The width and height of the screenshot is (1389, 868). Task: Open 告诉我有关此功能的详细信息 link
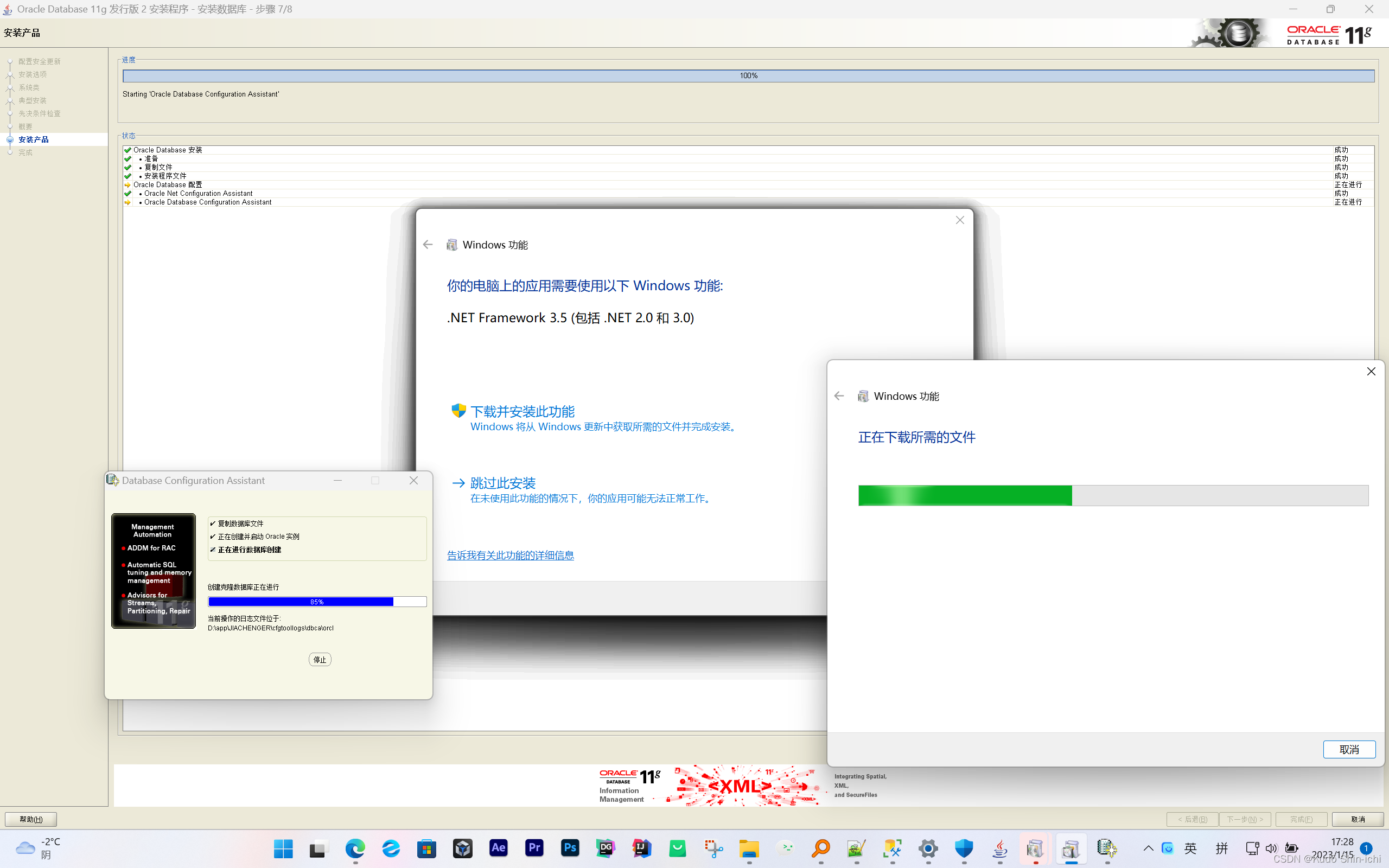pos(510,555)
